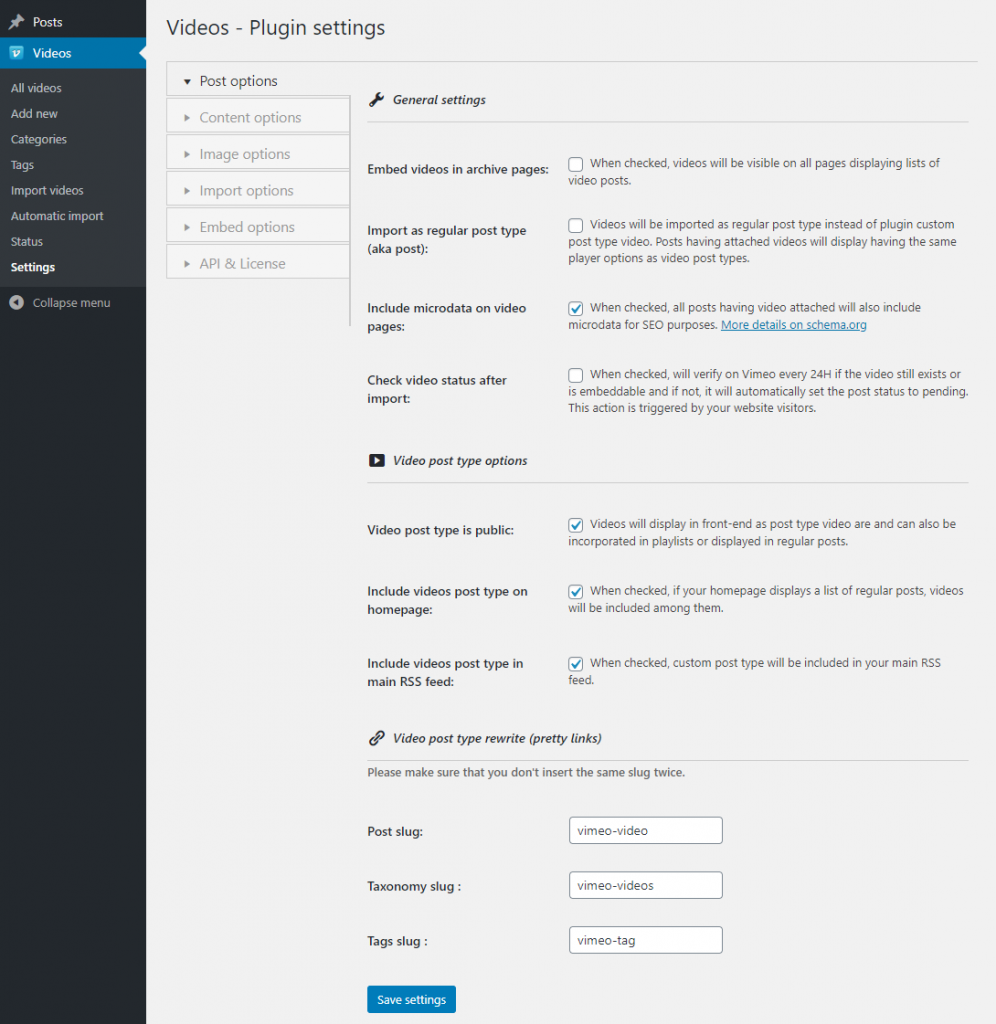Click the General settings wrench icon

tap(376, 99)
